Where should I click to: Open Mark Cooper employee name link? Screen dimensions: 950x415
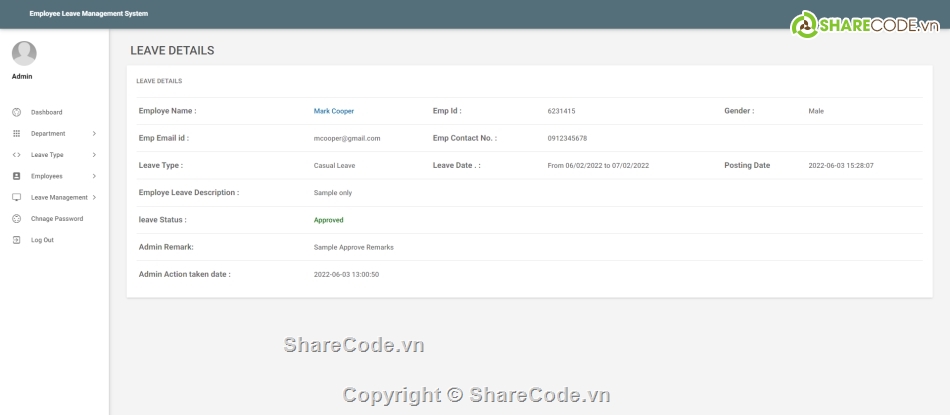tap(333, 111)
